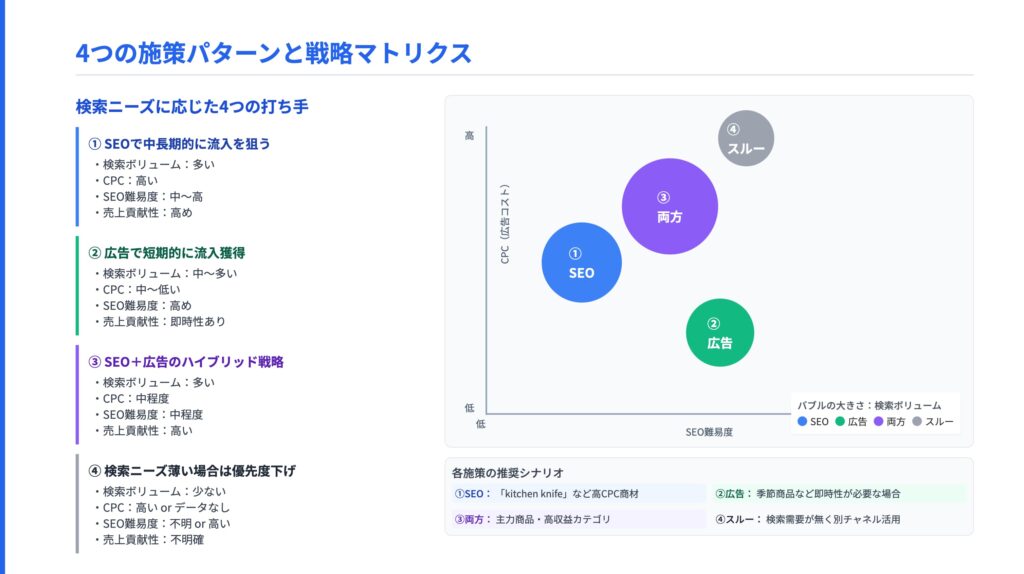Click the CPC（広告コスト）y-axis label
Screen dimensions: 1024x574
point(506,224)
